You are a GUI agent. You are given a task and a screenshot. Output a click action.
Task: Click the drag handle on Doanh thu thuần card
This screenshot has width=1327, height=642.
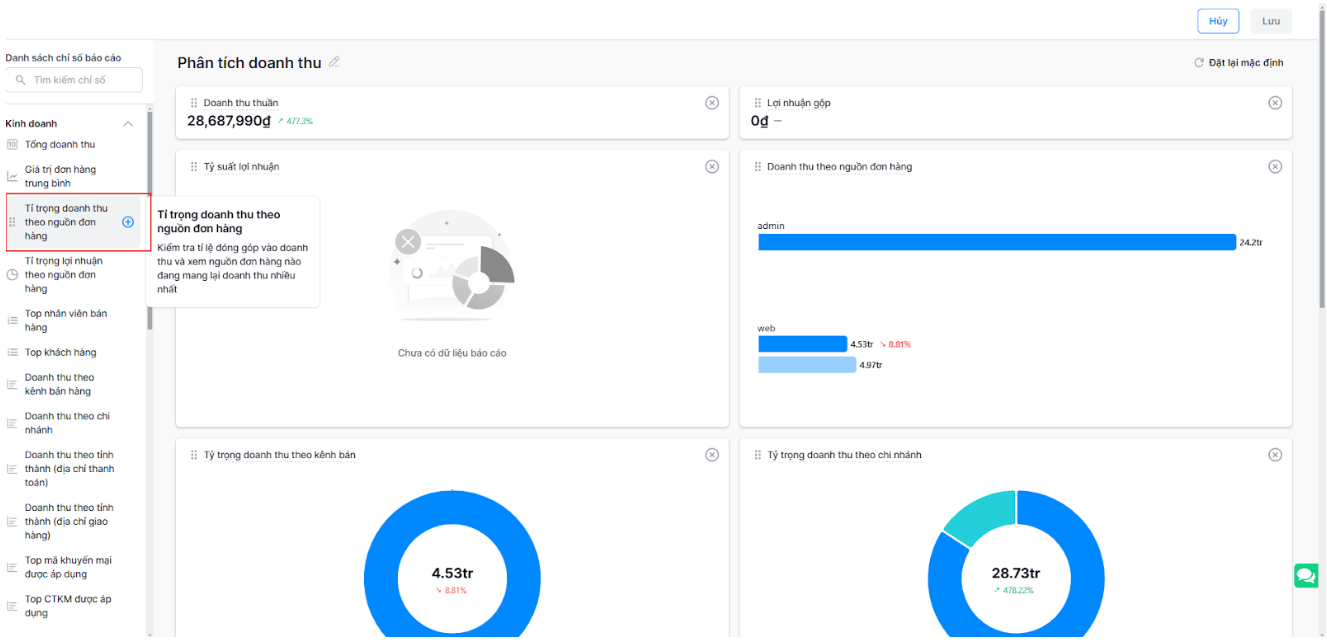tap(194, 103)
